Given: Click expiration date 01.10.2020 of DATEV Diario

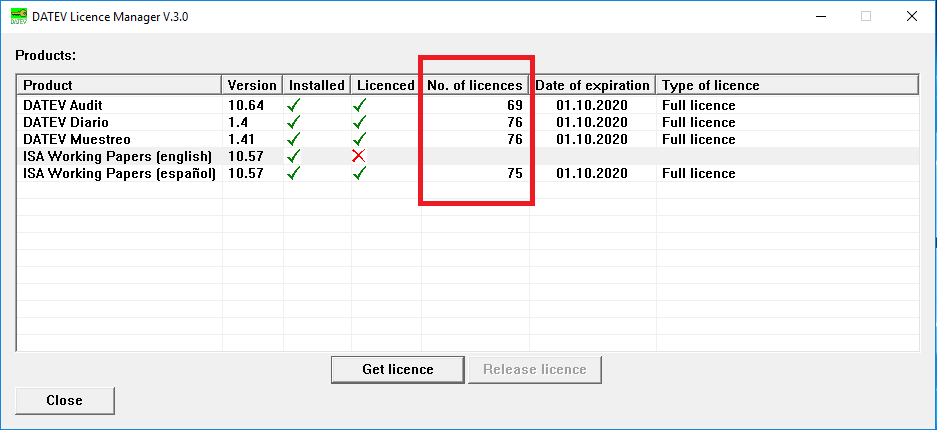Looking at the screenshot, I should tap(592, 122).
